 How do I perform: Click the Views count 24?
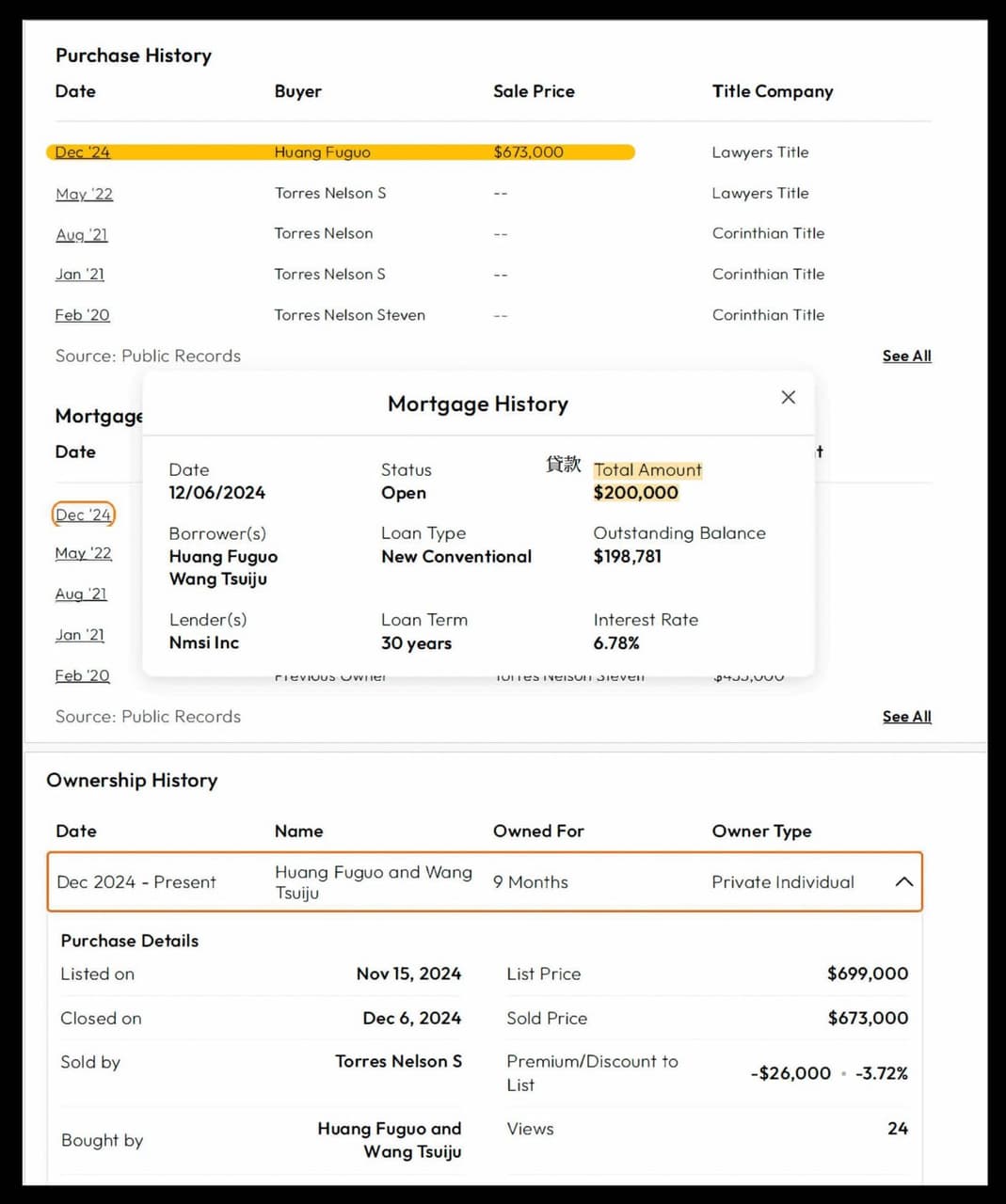pyautogui.click(x=897, y=1128)
